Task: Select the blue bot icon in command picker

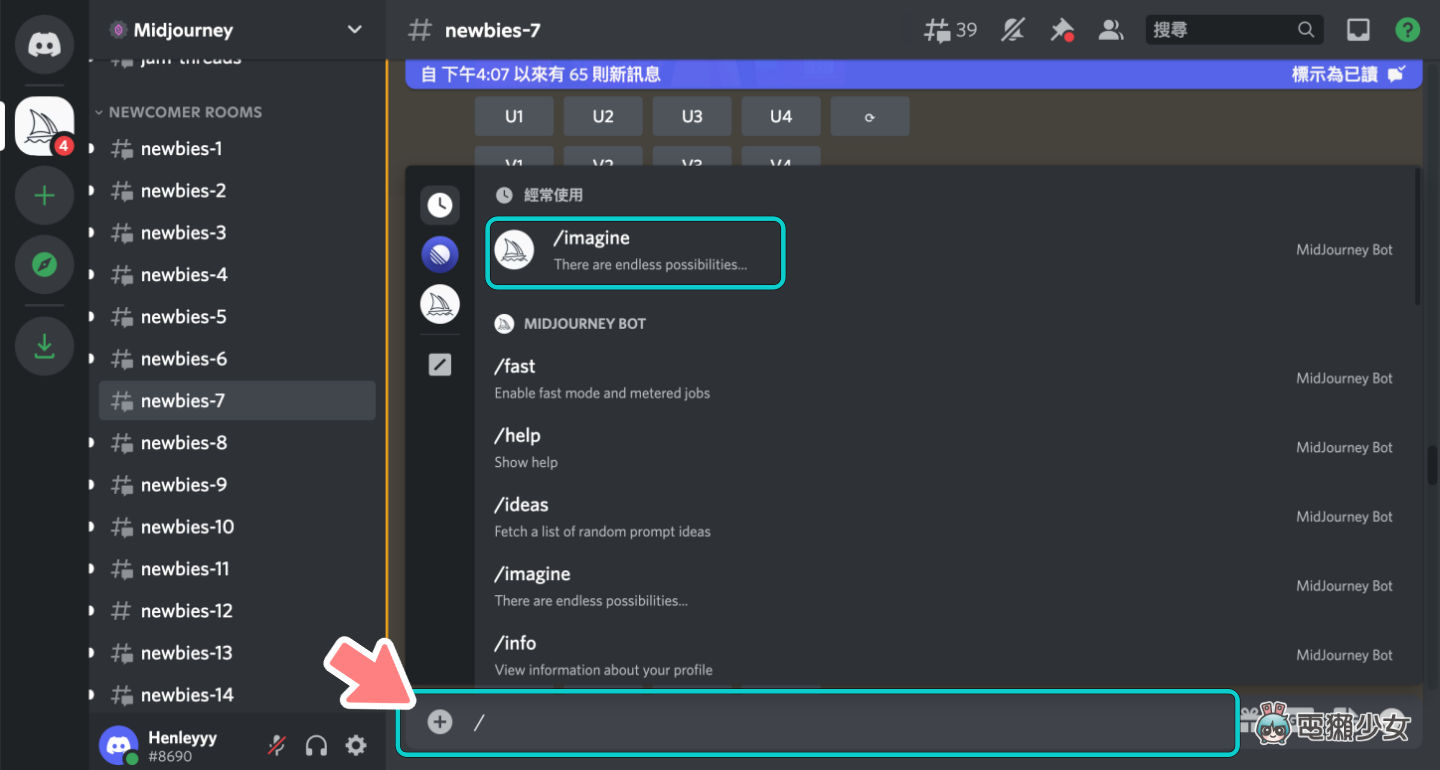Action: [440, 254]
